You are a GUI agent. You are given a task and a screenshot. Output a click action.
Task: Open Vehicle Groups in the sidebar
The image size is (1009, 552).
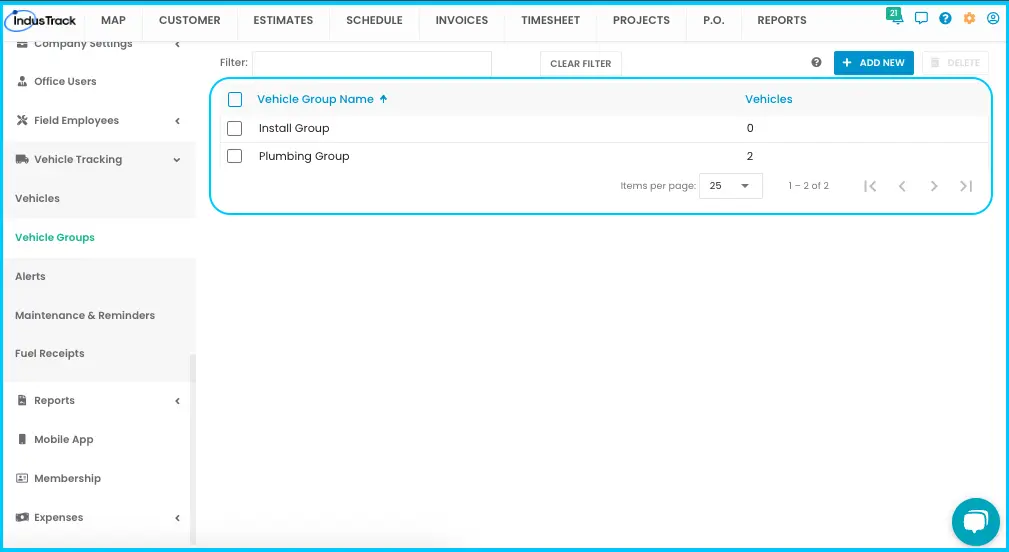pyautogui.click(x=55, y=237)
